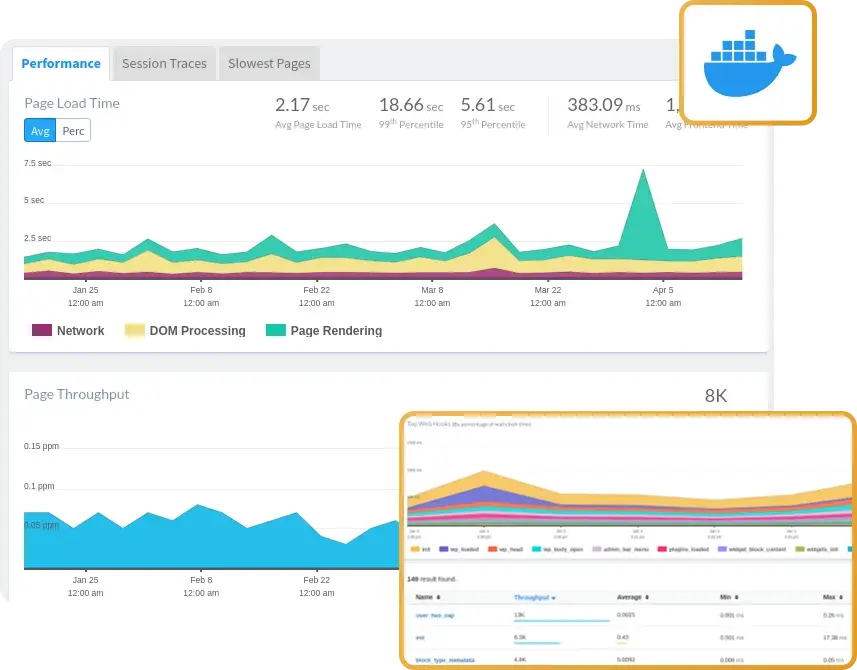Click the Apr 5 axis label on load chart

click(663, 296)
